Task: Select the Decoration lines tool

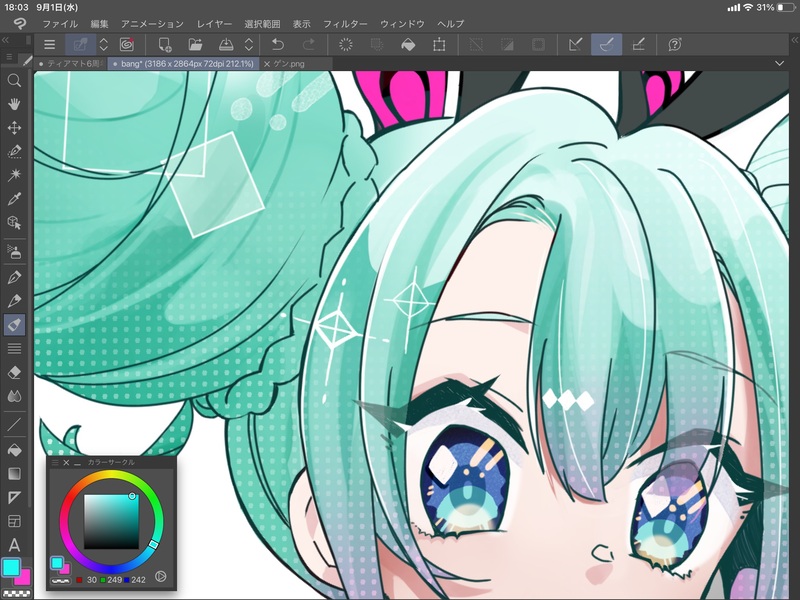Action: coord(14,348)
